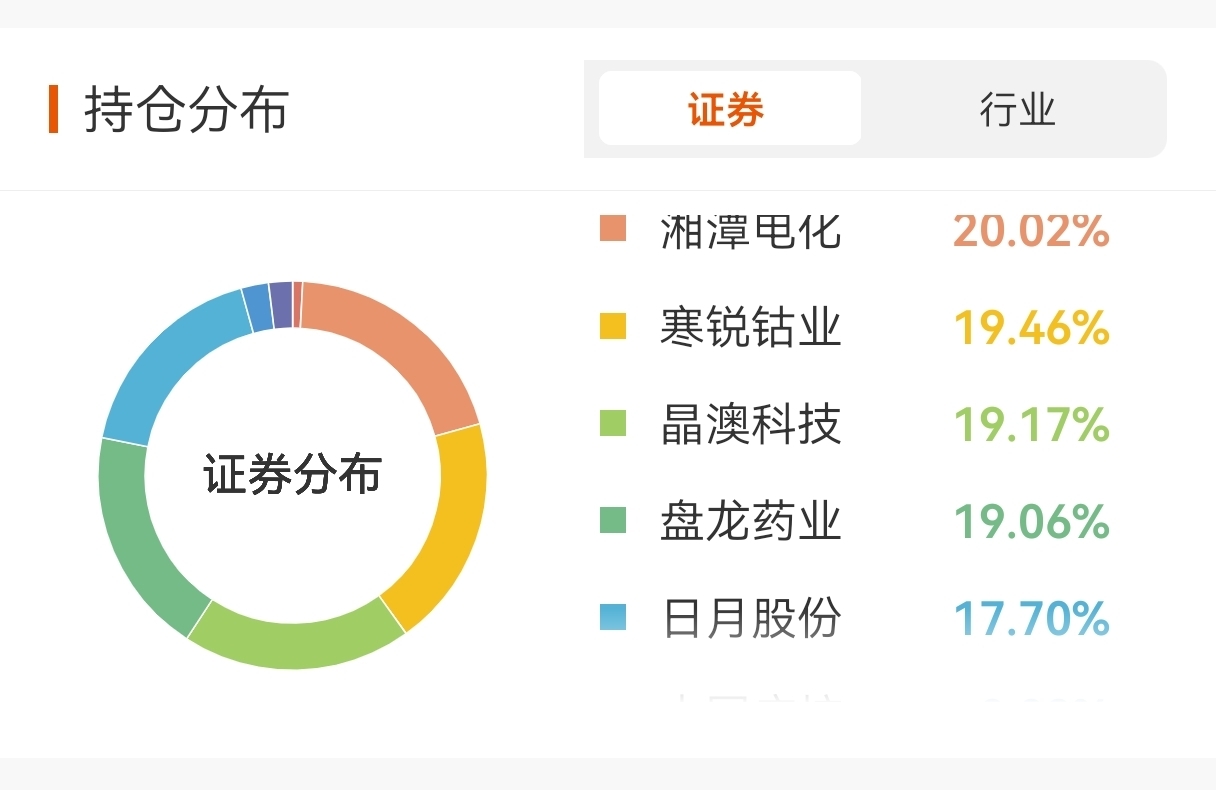The width and height of the screenshot is (1216, 790).
Task: Click the yellow square beside 寒锐钴业
Action: (613, 326)
